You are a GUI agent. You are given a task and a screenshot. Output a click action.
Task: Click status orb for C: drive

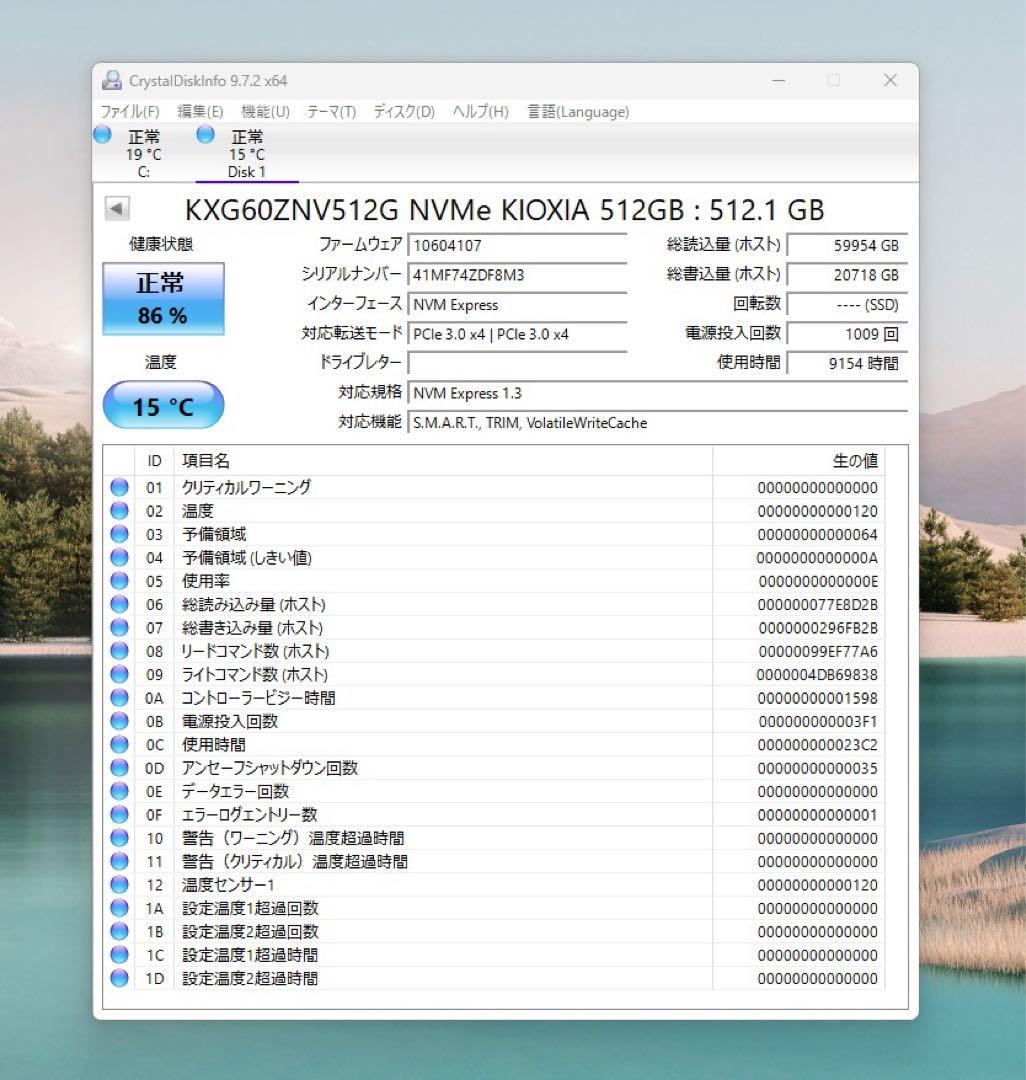[x=103, y=134]
